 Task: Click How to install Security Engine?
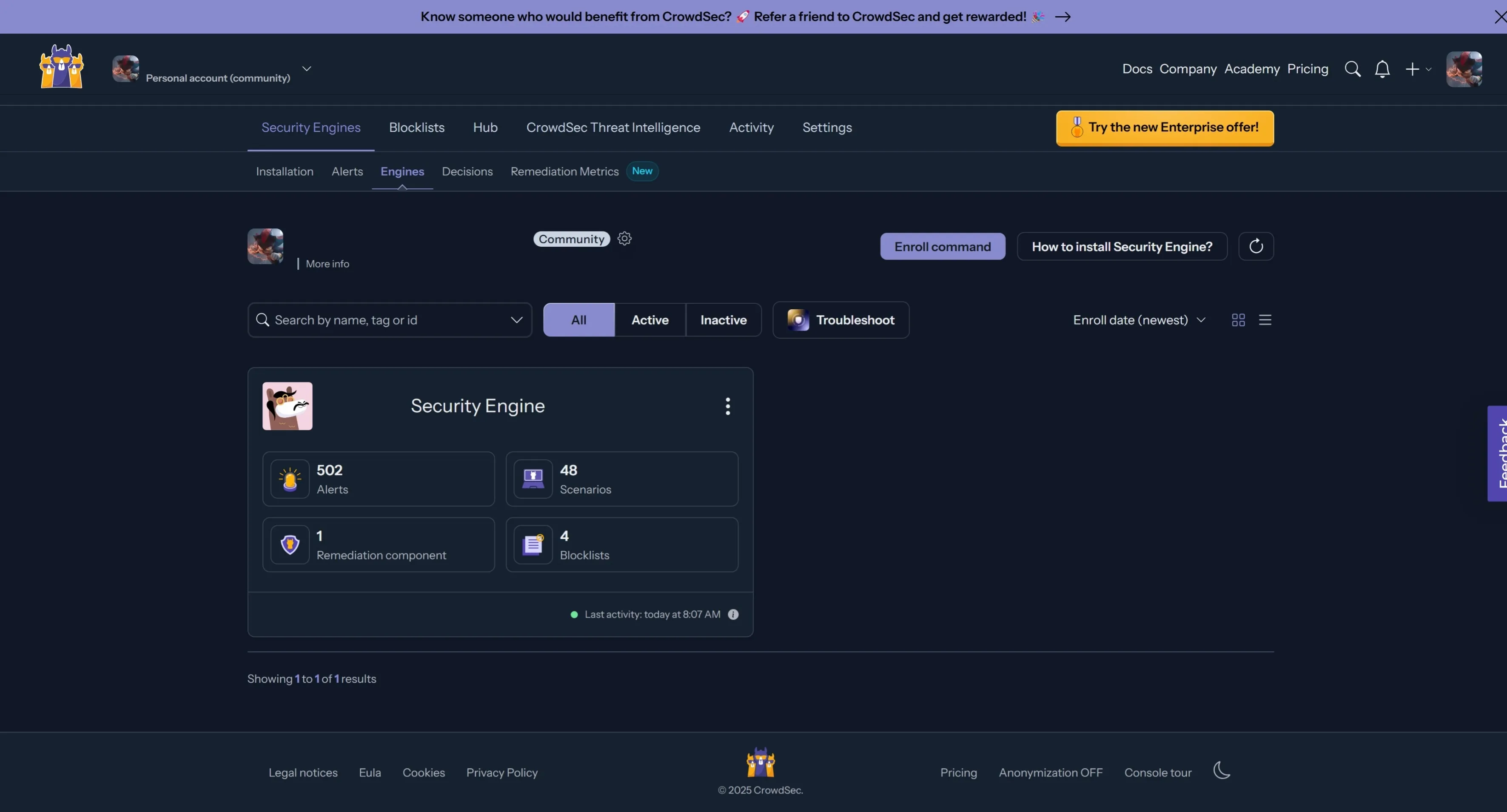[1122, 246]
